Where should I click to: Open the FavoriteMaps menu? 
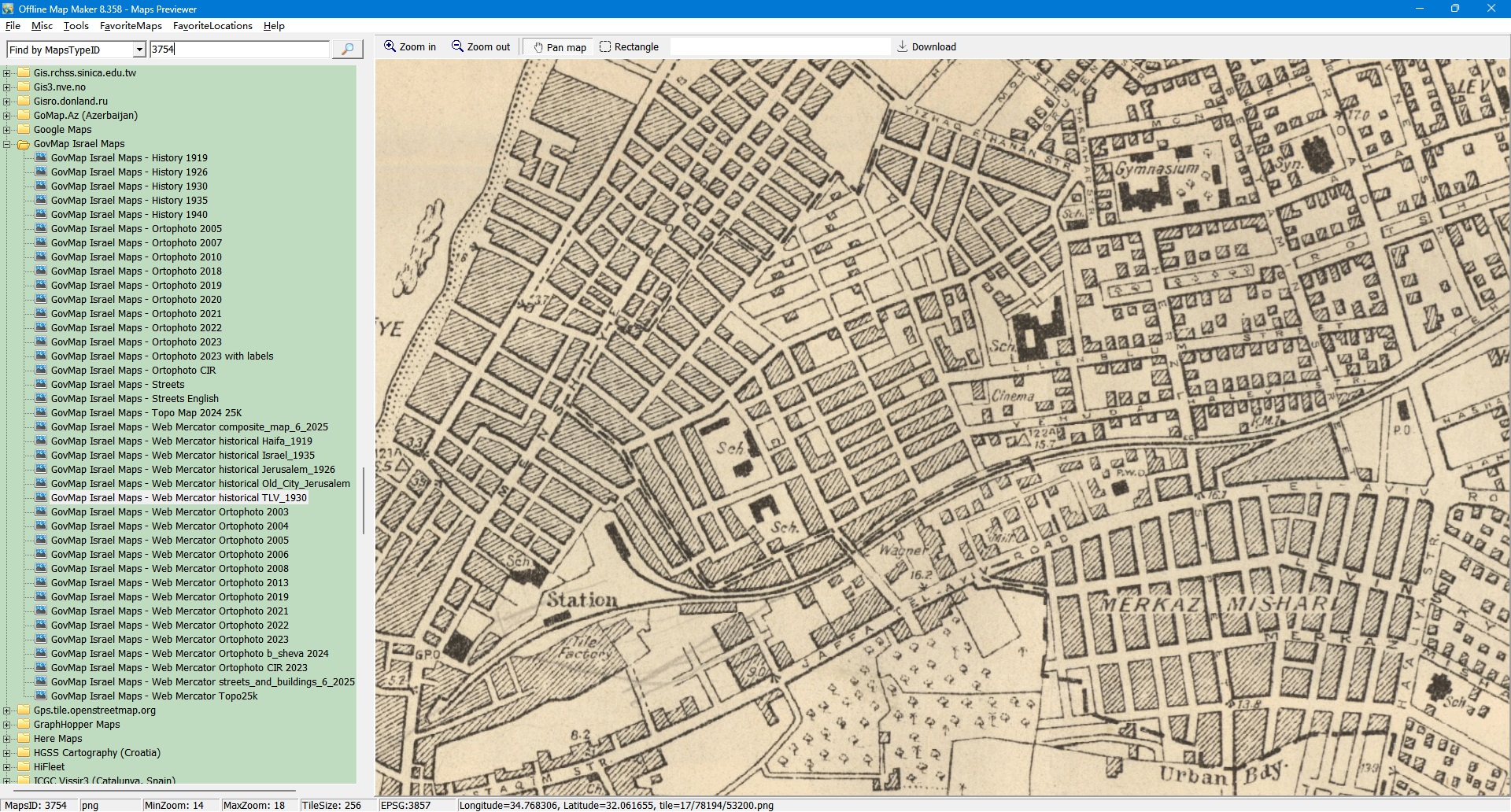(131, 26)
